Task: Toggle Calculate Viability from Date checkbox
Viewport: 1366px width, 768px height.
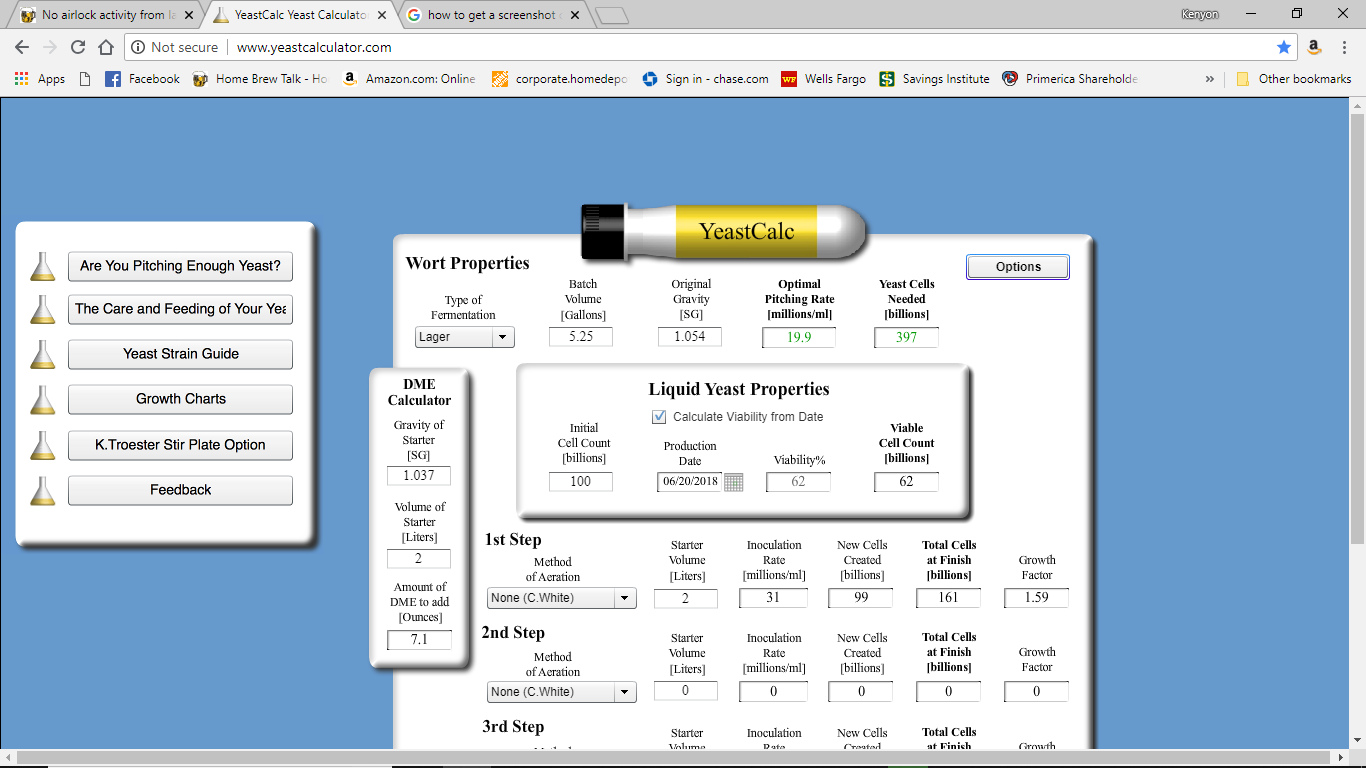Action: (x=659, y=417)
